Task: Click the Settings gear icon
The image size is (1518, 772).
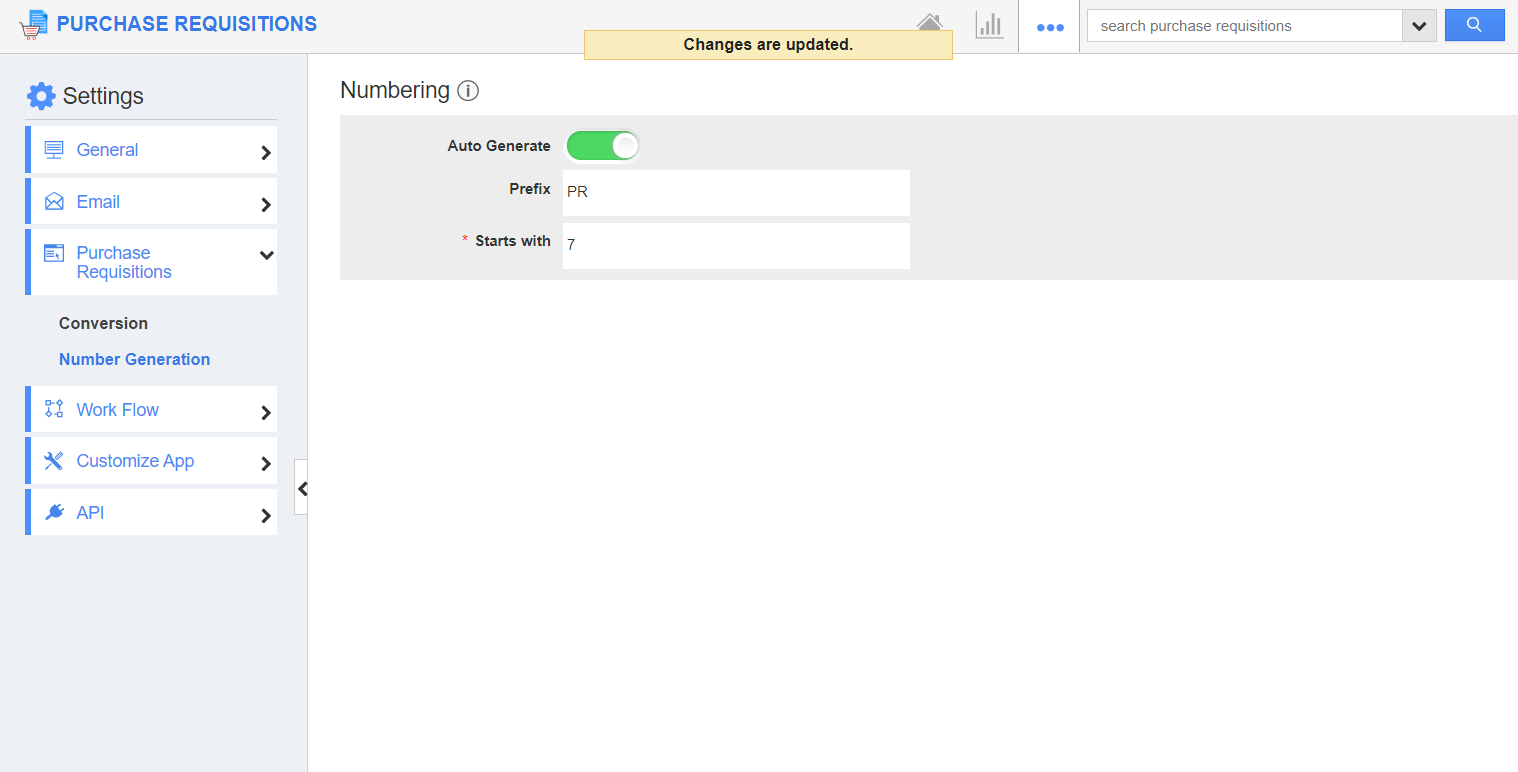Action: [41, 96]
